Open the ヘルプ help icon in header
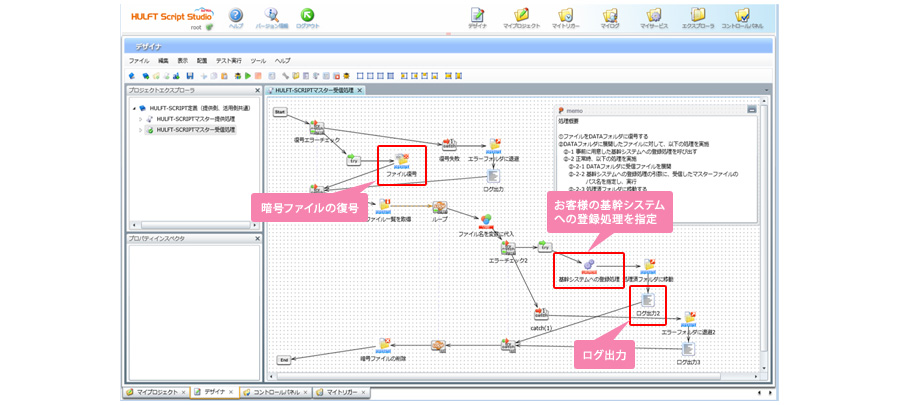 click(236, 15)
